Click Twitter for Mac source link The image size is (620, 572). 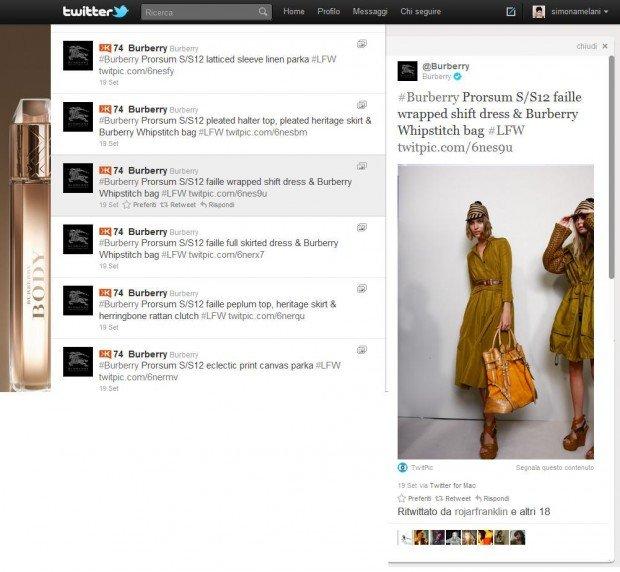(x=453, y=485)
